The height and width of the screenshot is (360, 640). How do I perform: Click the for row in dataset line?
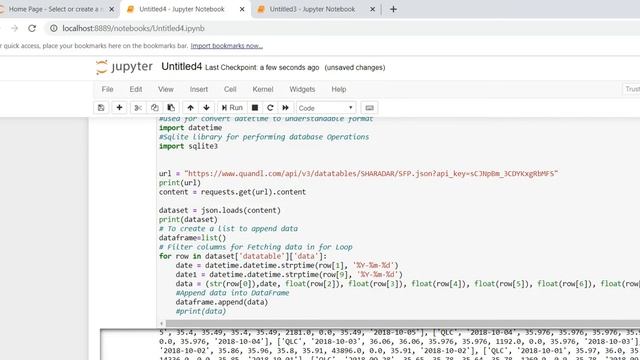(243, 256)
